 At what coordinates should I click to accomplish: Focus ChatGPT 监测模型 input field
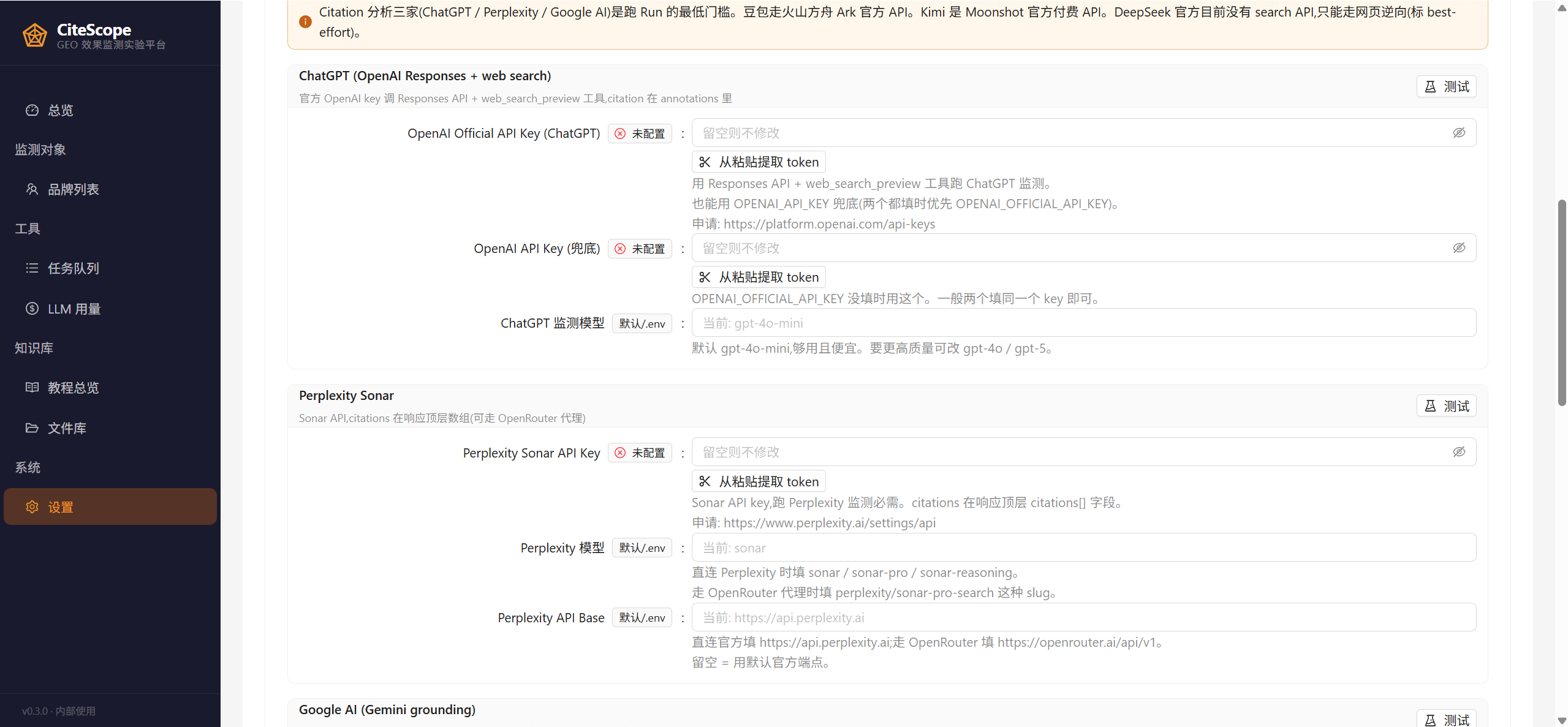1083,323
